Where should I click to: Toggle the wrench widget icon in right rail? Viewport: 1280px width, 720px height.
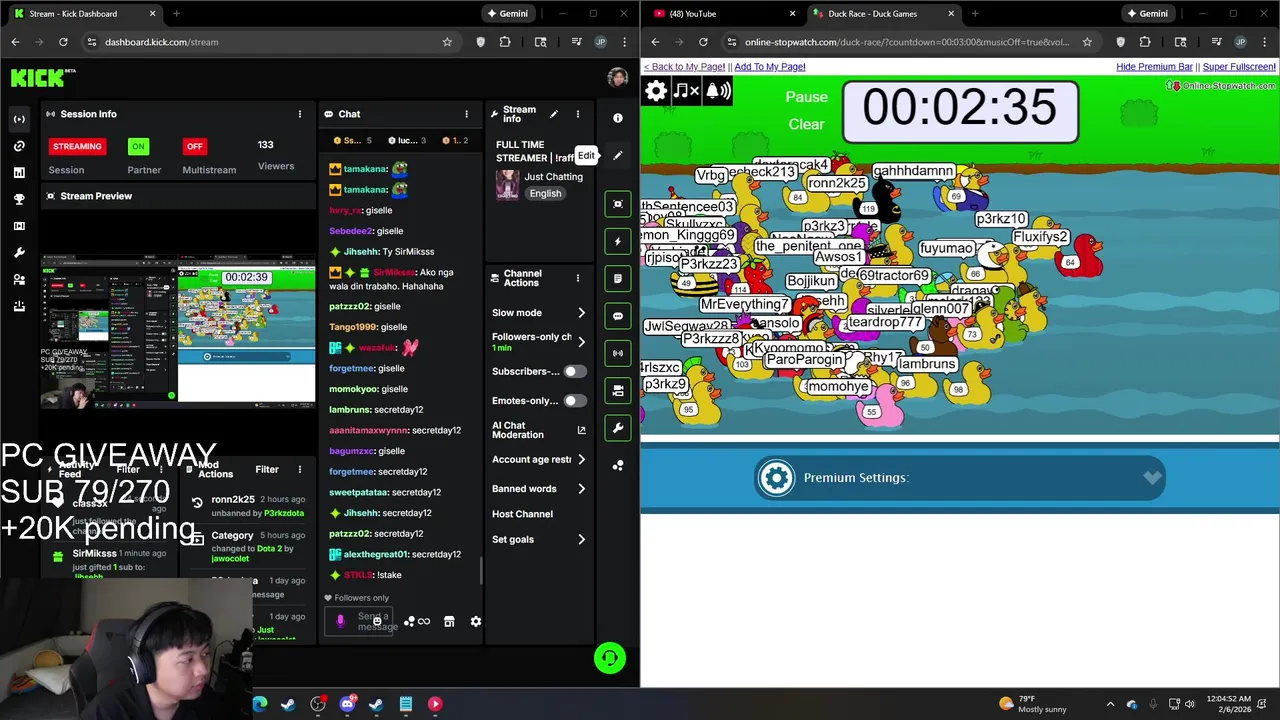618,428
